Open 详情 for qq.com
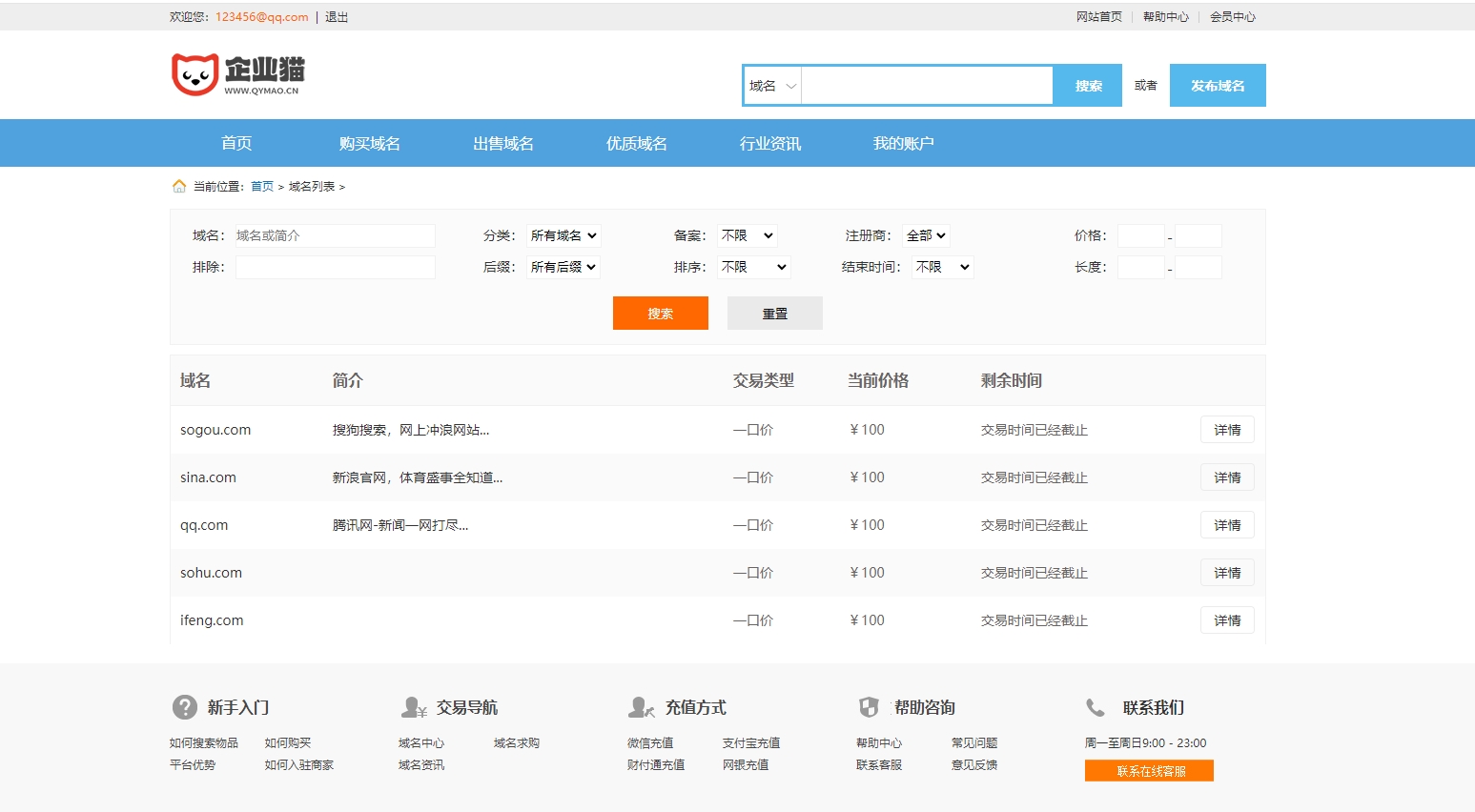The height and width of the screenshot is (812, 1475). point(1227,525)
